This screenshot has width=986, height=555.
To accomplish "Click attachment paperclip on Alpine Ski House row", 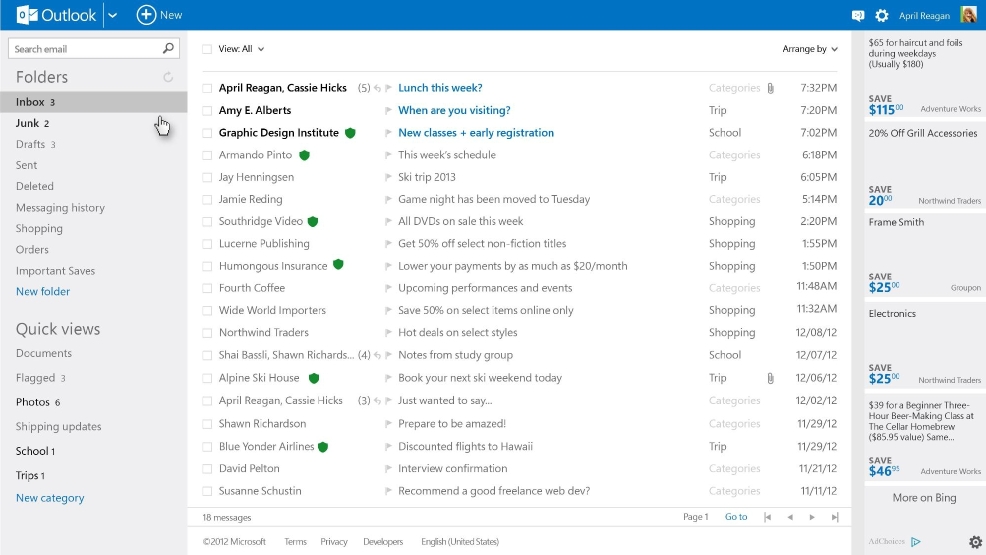I will pyautogui.click(x=770, y=378).
